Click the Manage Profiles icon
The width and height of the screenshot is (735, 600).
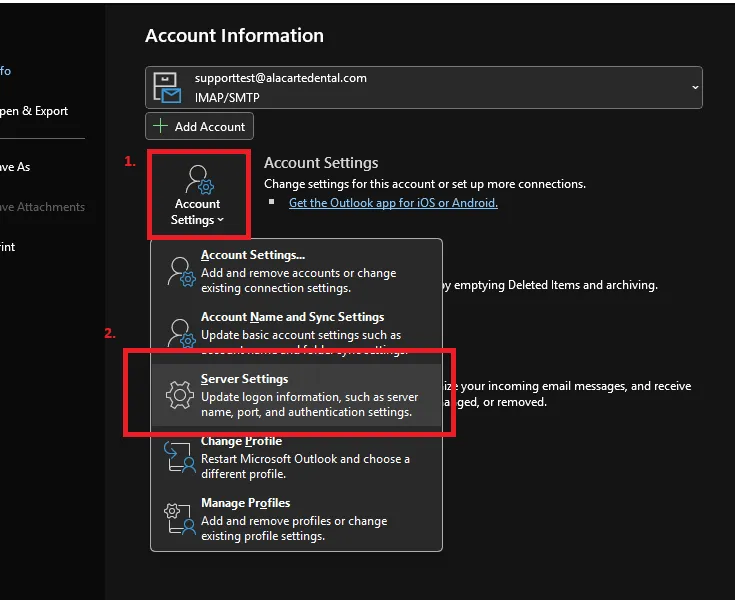(180, 519)
